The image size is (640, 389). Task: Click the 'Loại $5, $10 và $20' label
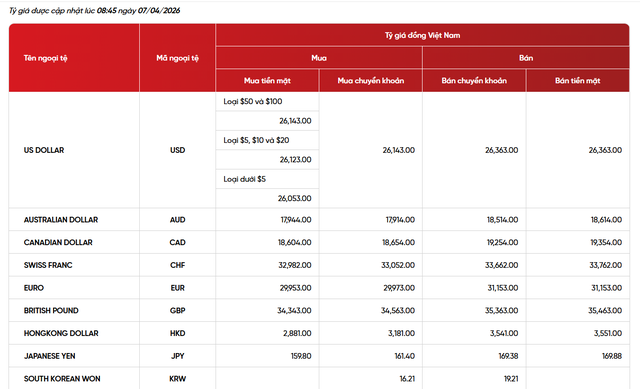point(256,140)
